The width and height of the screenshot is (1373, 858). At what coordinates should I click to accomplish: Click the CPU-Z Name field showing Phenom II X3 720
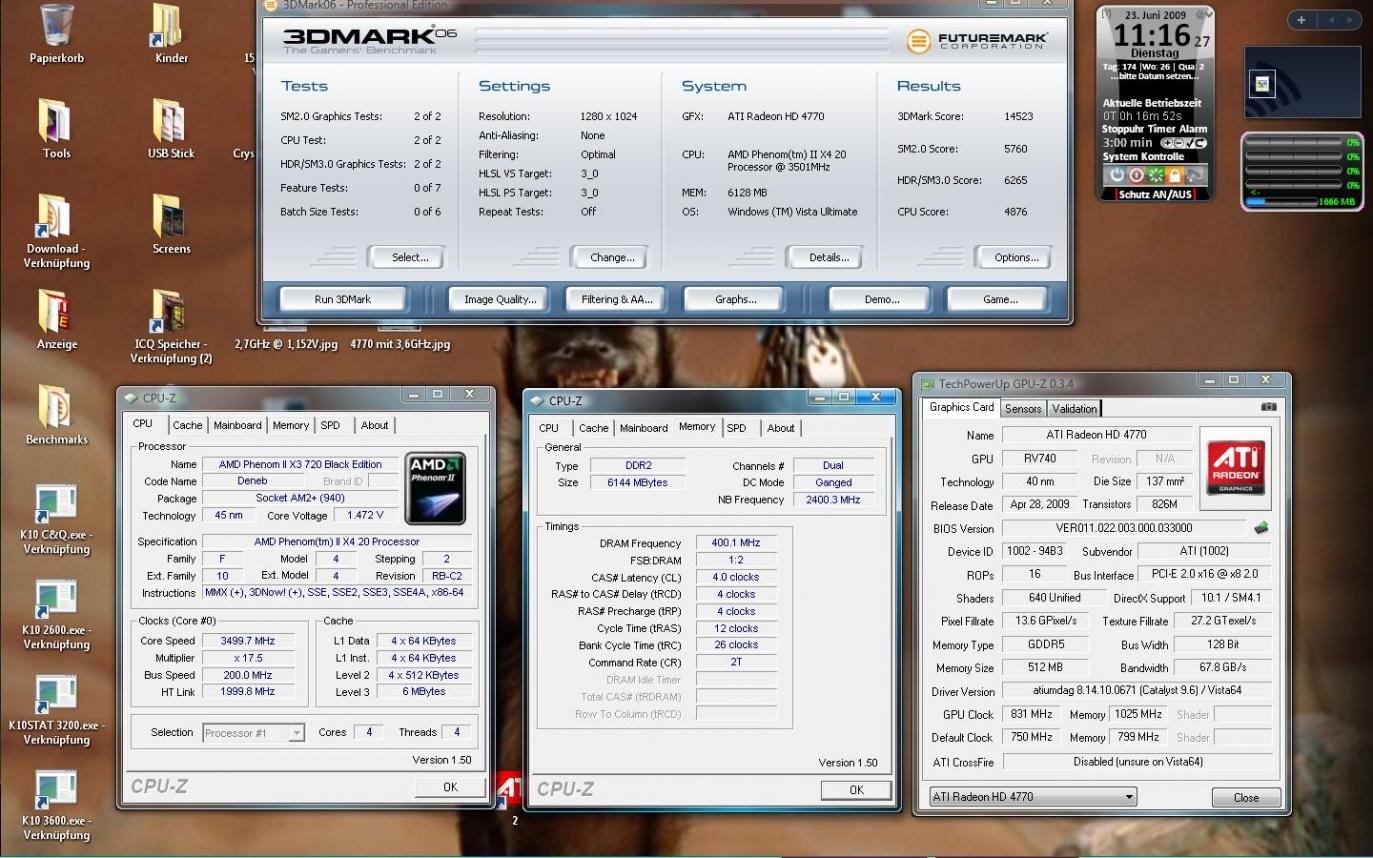(300, 465)
